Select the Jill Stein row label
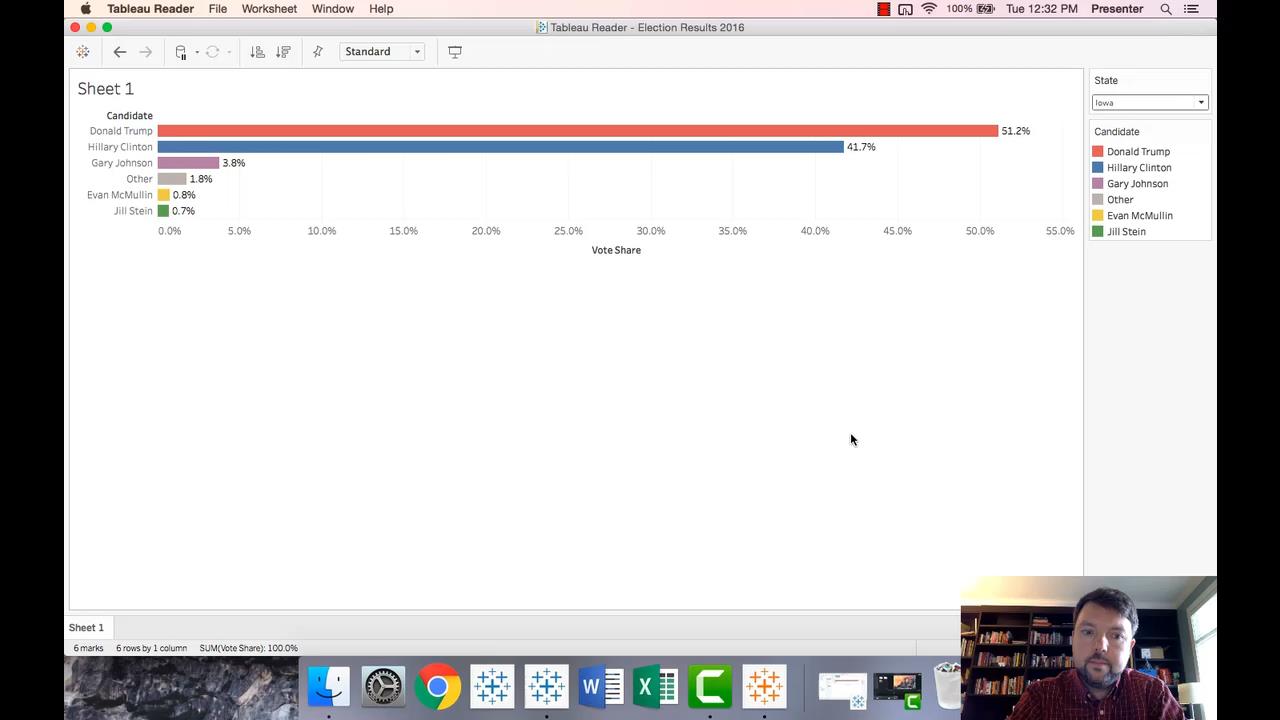Viewport: 1280px width, 720px height. point(133,211)
